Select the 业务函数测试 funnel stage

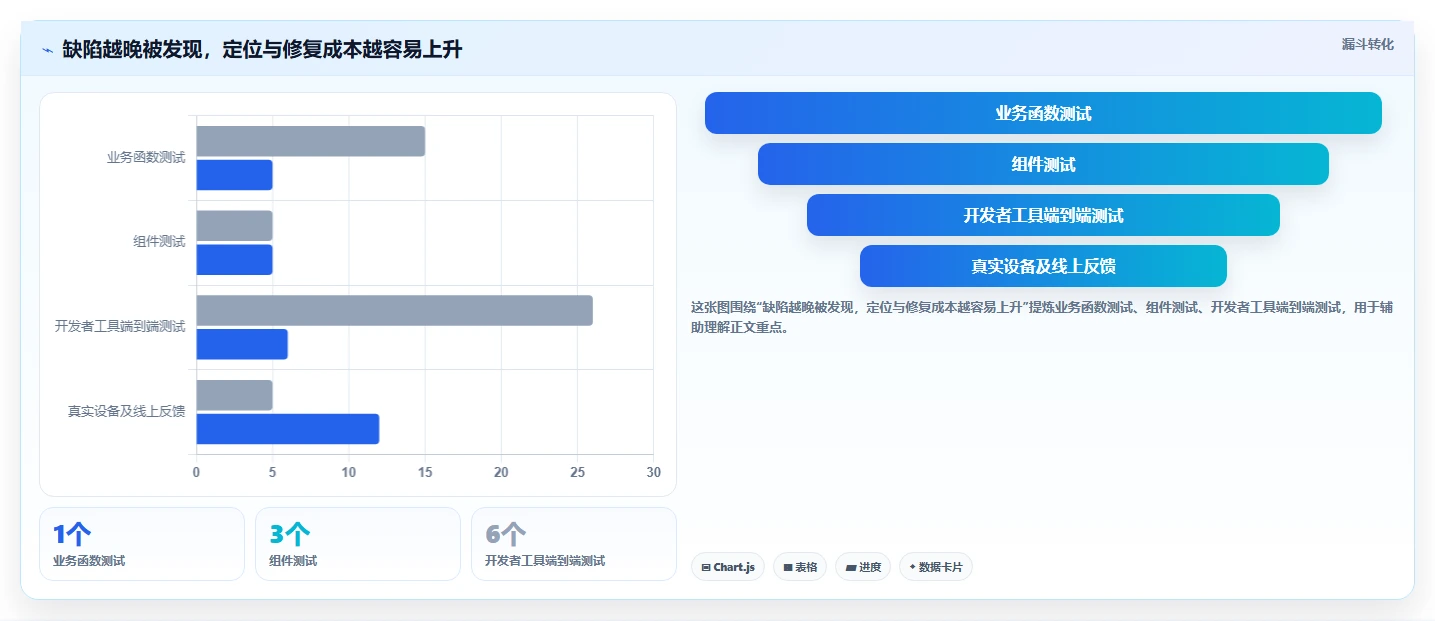coord(1043,113)
